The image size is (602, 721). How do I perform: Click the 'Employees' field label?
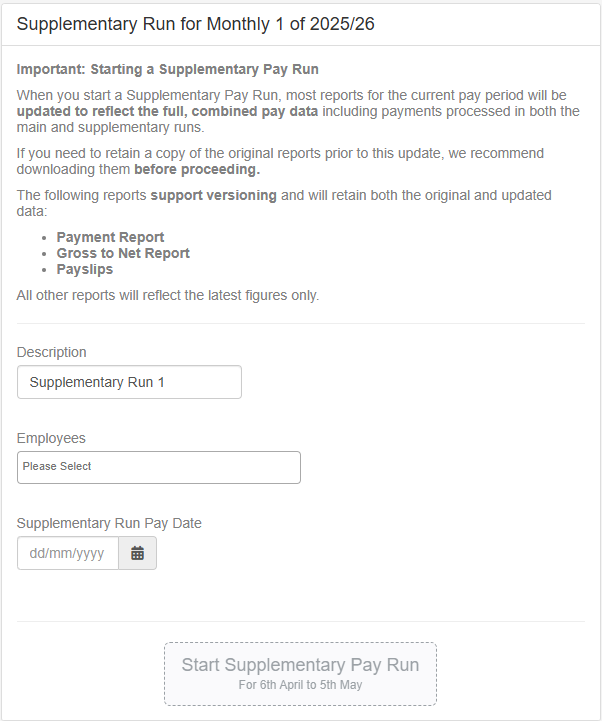51,438
